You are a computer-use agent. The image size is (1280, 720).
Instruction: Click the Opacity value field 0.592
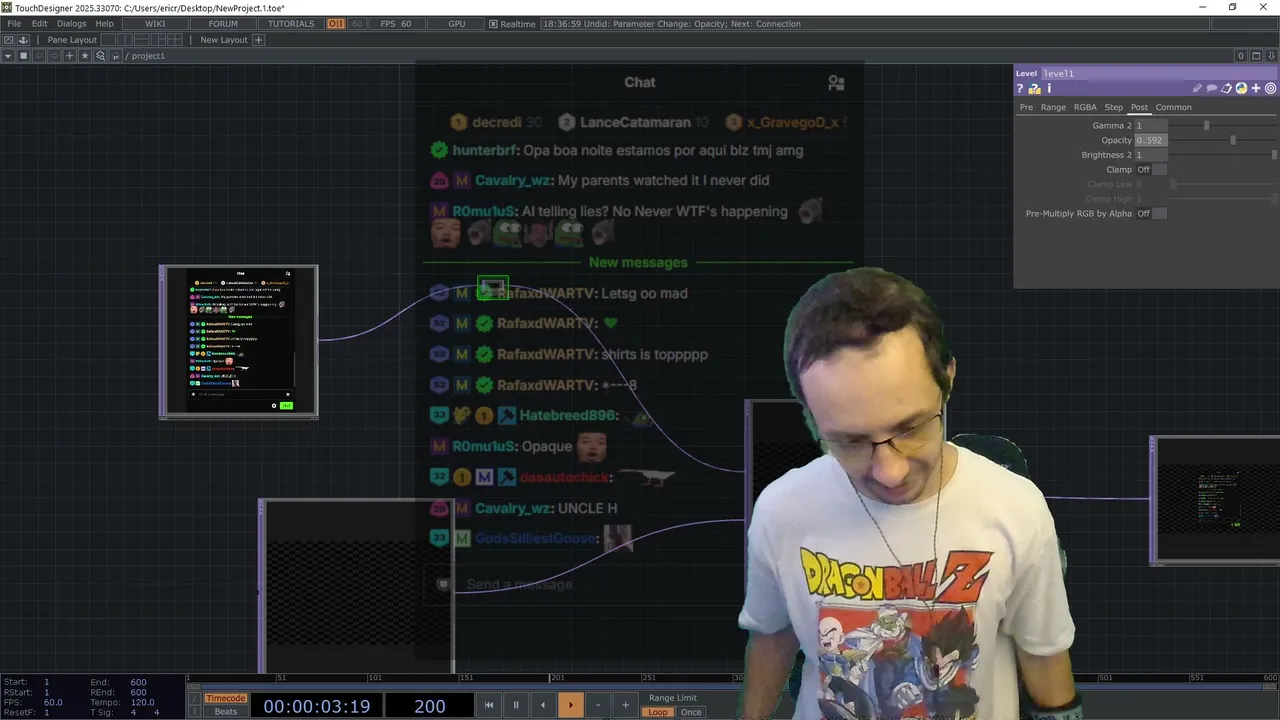(x=1151, y=141)
